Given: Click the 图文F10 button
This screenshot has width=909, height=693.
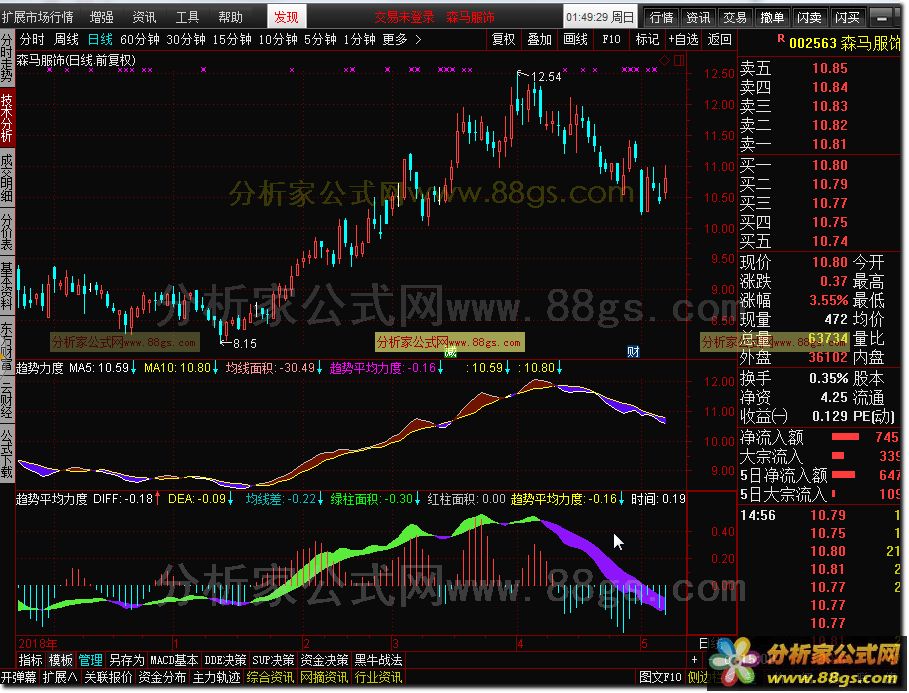Looking at the screenshot, I should tap(660, 677).
